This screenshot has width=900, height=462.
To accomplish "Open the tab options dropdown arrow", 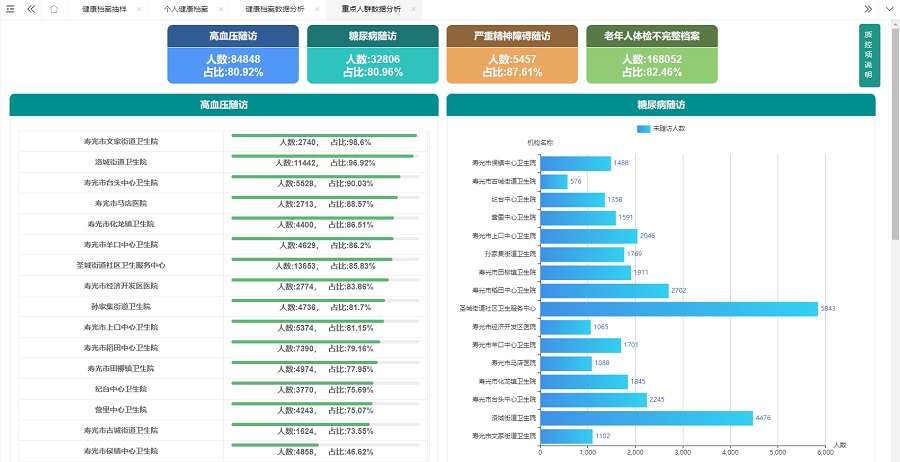I will point(889,8).
